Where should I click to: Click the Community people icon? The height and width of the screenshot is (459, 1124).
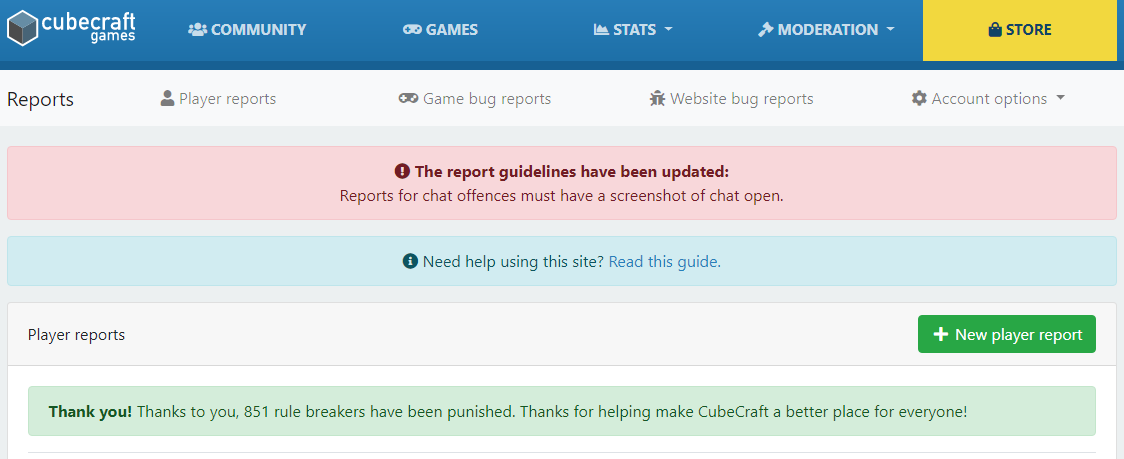197,29
